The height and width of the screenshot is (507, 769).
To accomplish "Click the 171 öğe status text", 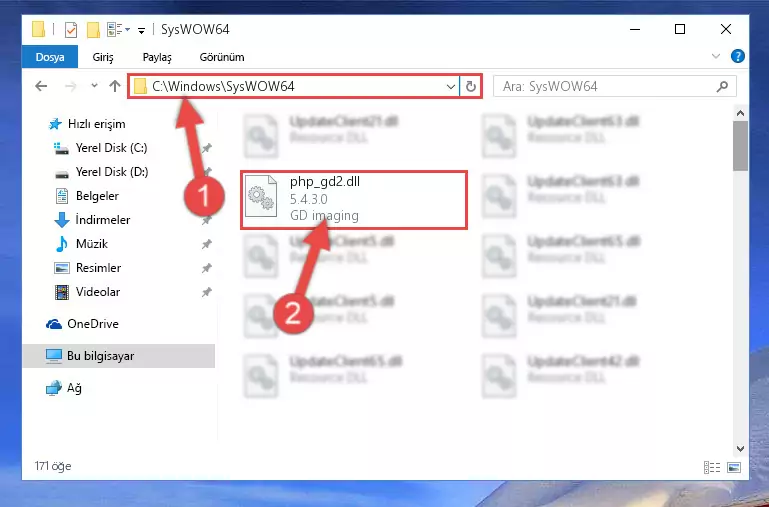I will click(x=52, y=466).
